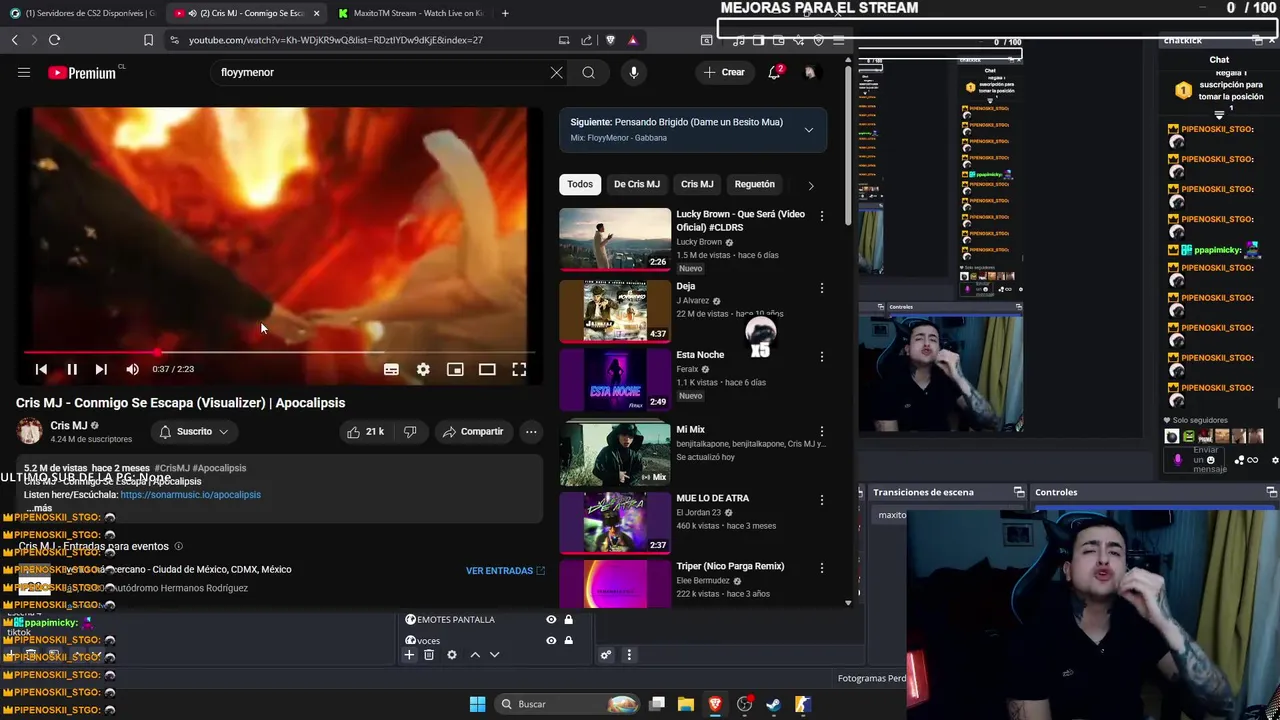Open Lucky Brown Que Será video thumbnail

[615, 239]
